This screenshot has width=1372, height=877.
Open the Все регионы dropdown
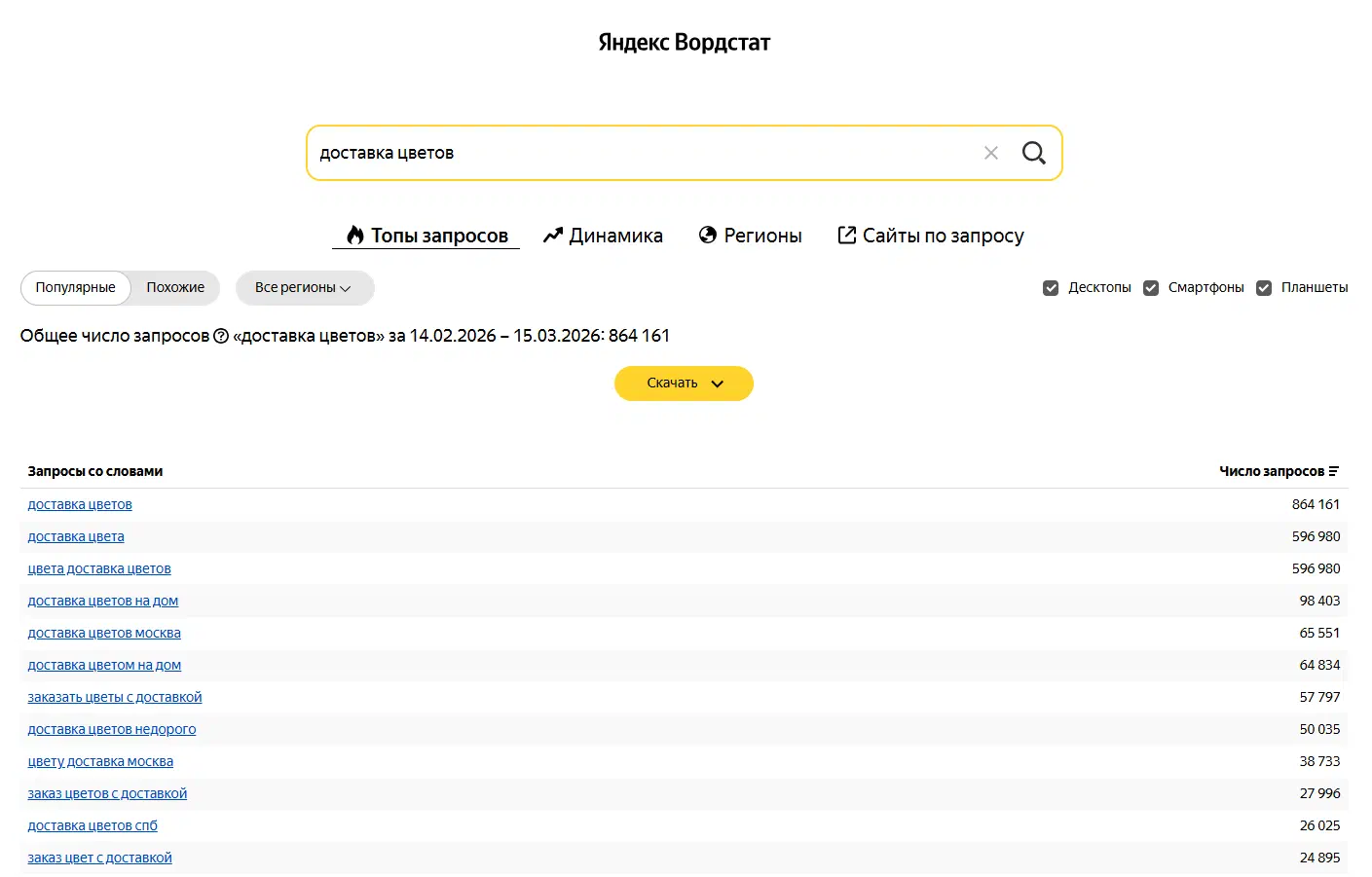tap(305, 288)
